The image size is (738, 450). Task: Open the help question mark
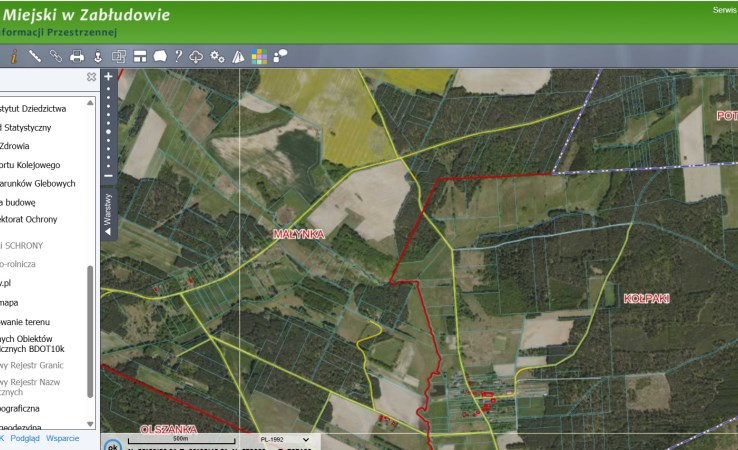point(178,56)
